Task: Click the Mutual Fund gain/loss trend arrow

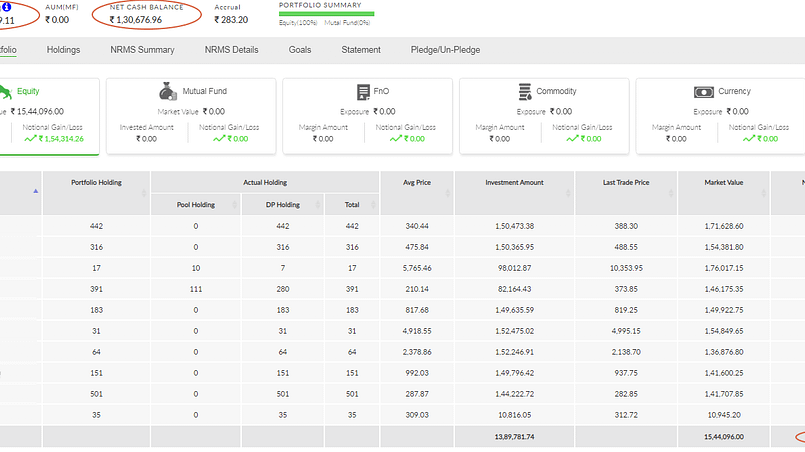Action: [219, 139]
